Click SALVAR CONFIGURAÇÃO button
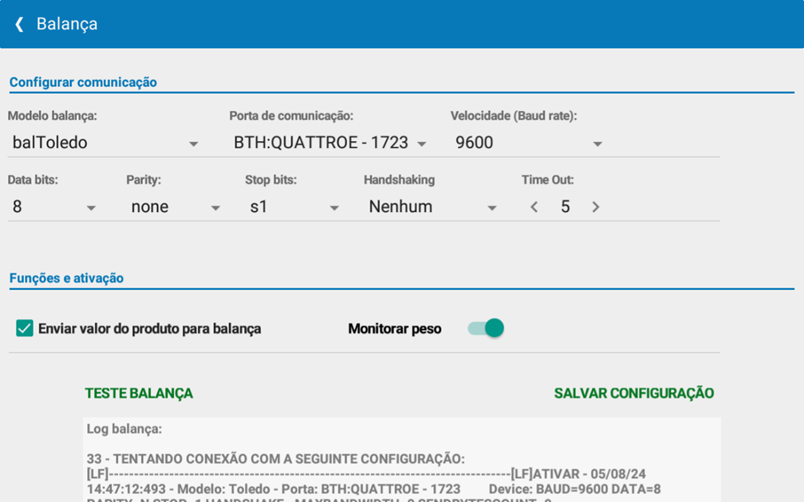This screenshot has width=804, height=502. pos(634,393)
